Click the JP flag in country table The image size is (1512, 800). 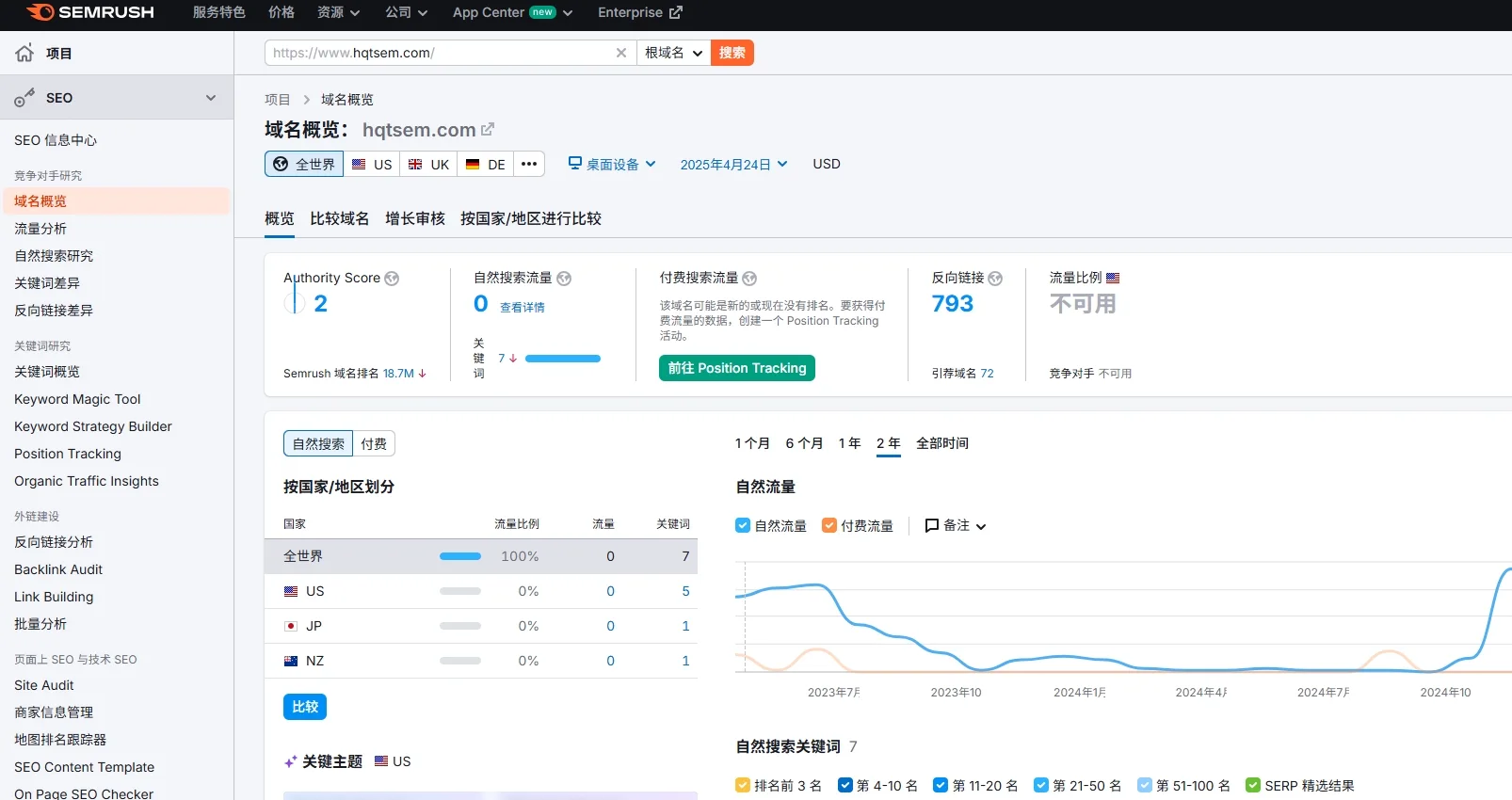tap(291, 626)
